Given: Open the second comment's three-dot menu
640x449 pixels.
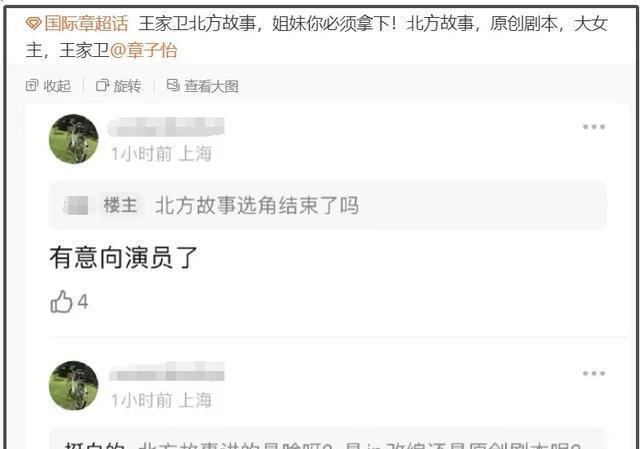Looking at the screenshot, I should (x=594, y=373).
